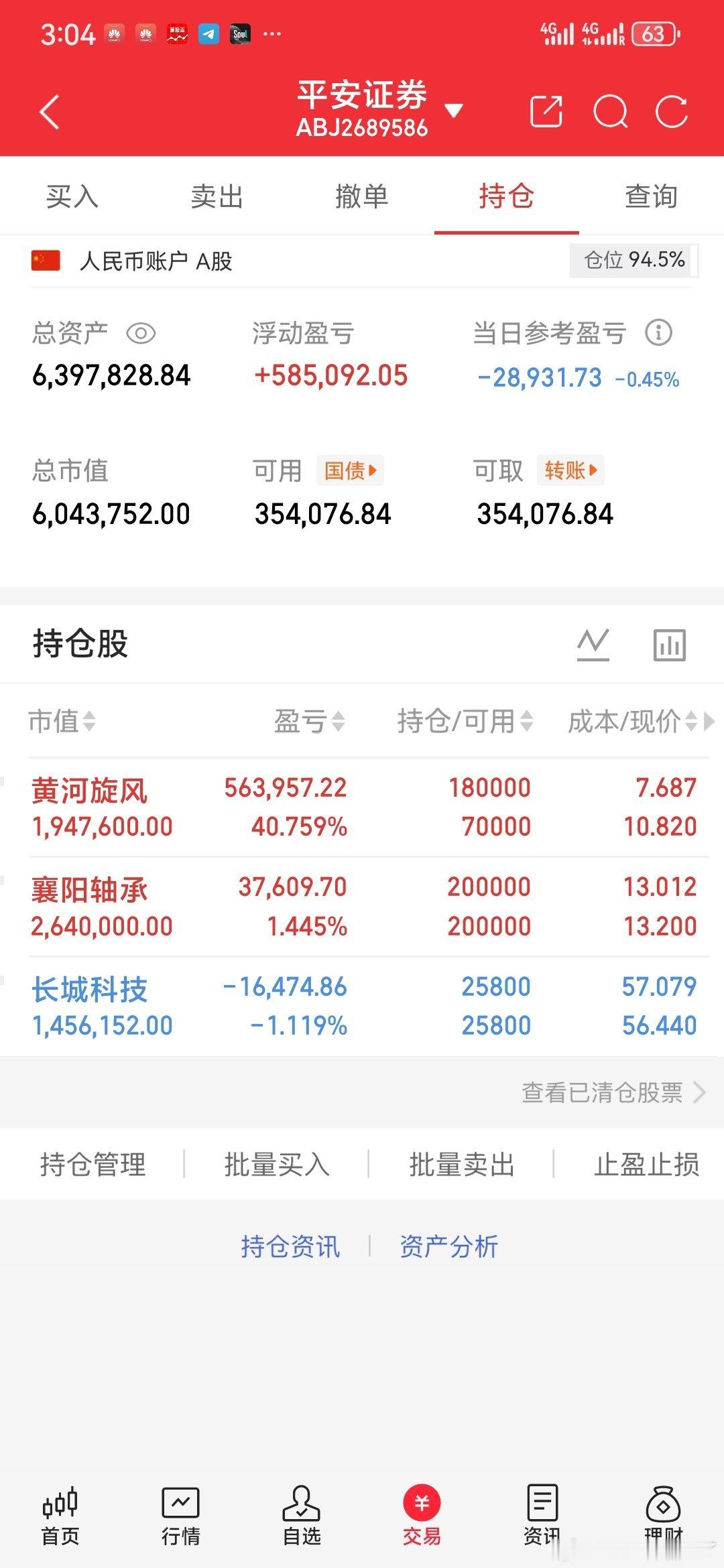Switch to line chart view of holdings
This screenshot has width=724, height=1568.
point(593,645)
